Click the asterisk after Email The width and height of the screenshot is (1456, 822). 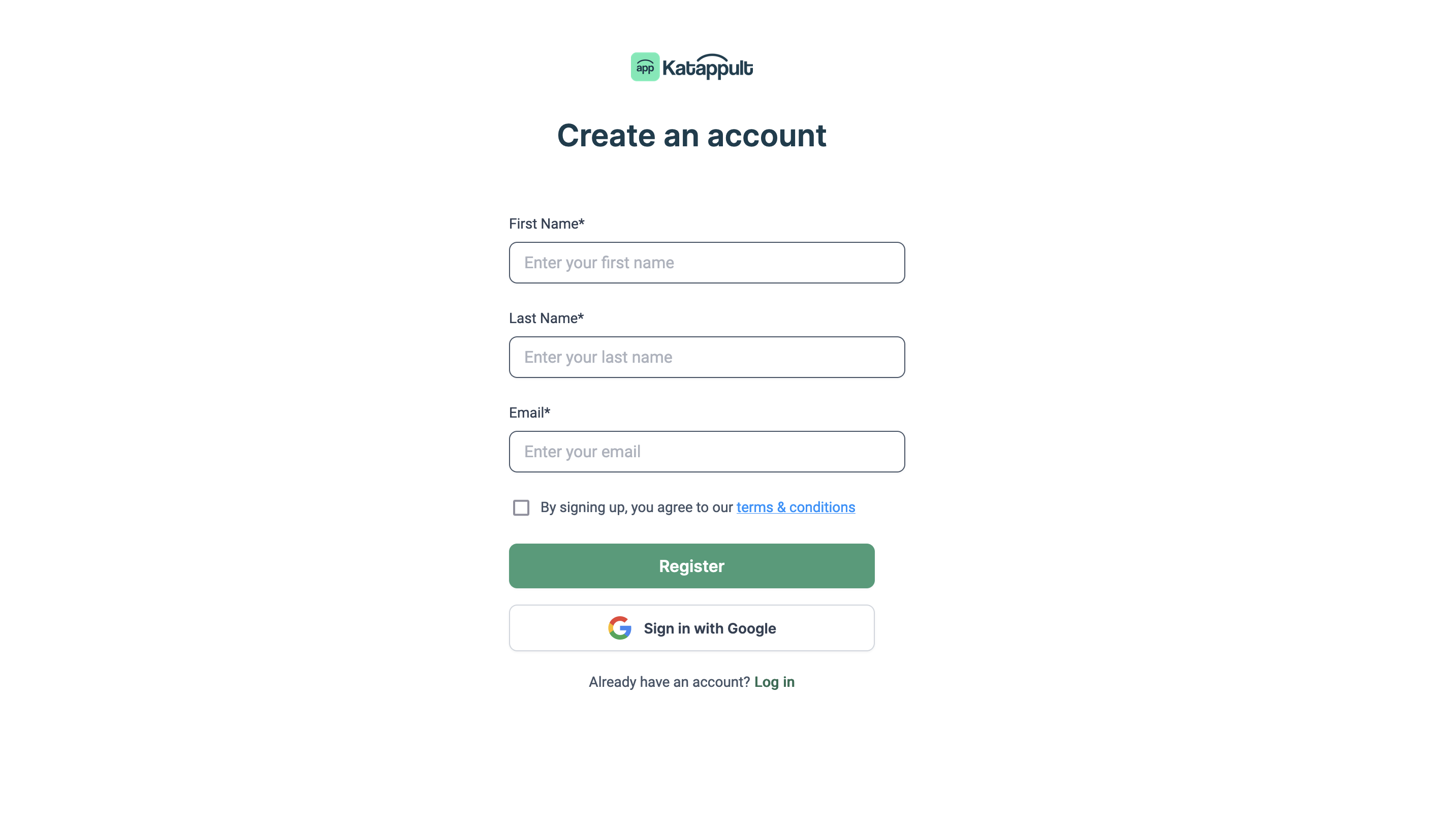547,410
